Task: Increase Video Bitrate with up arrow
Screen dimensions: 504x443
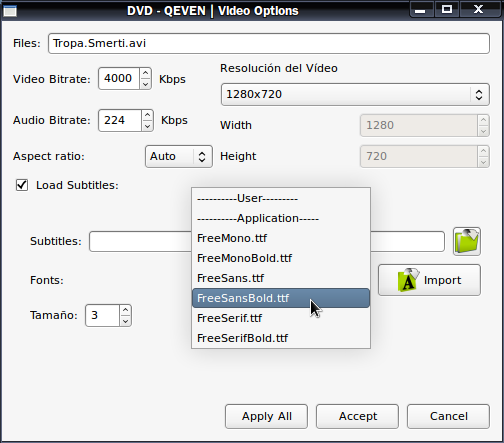Action: (x=145, y=73)
